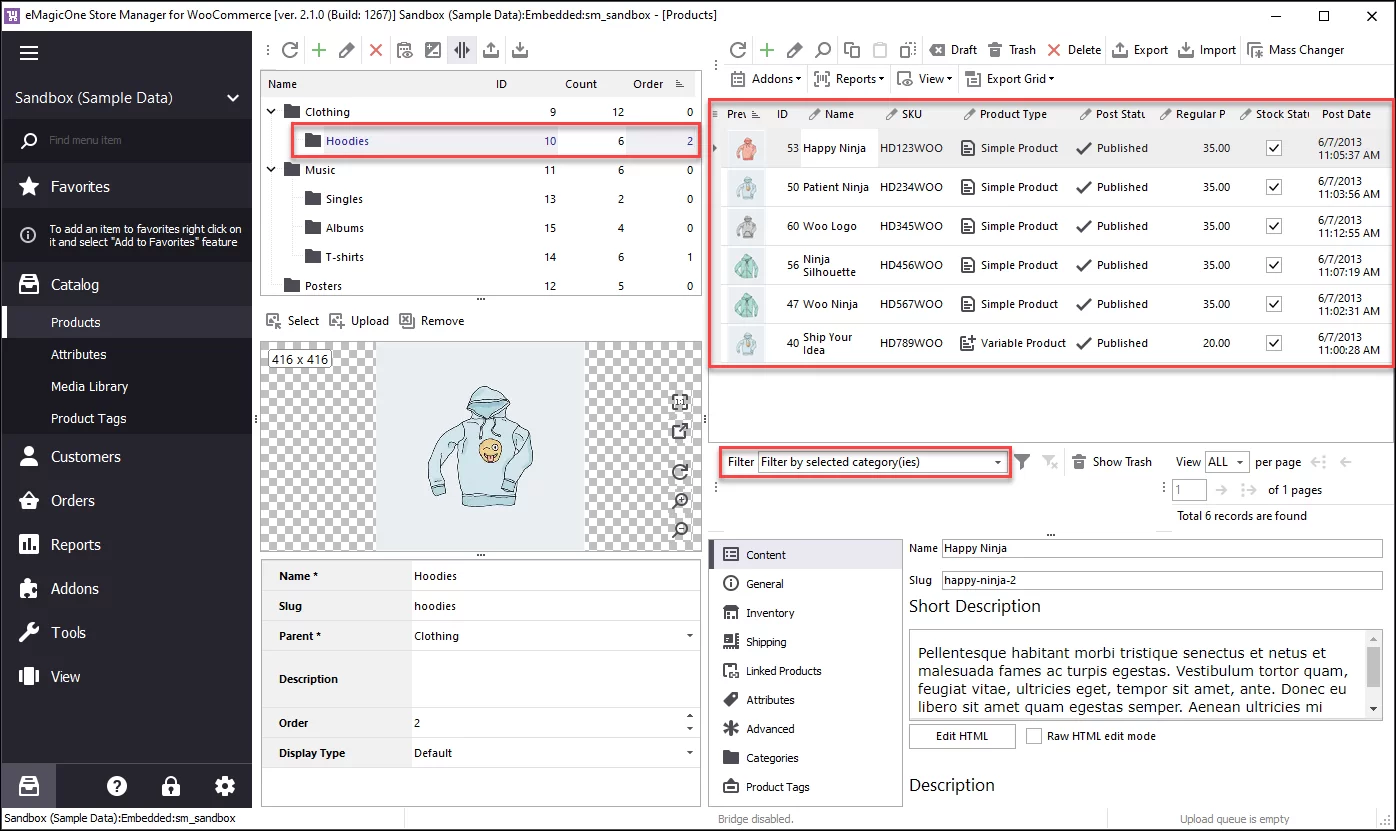View category image at 1:1 scale
1396x831 pixels.
[x=679, y=401]
